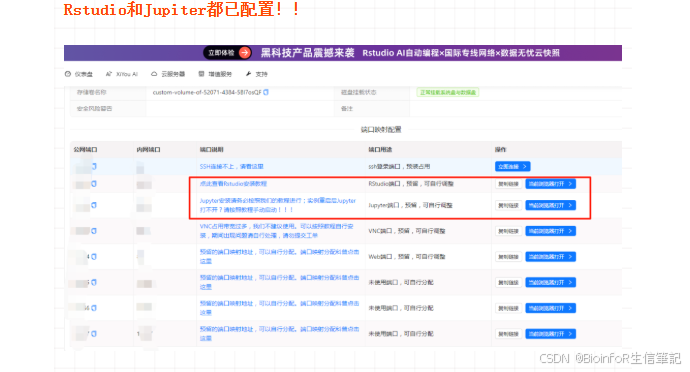The image size is (690, 372).
Task: Click 复制链接 for the Jupyter port
Action: click(x=508, y=205)
